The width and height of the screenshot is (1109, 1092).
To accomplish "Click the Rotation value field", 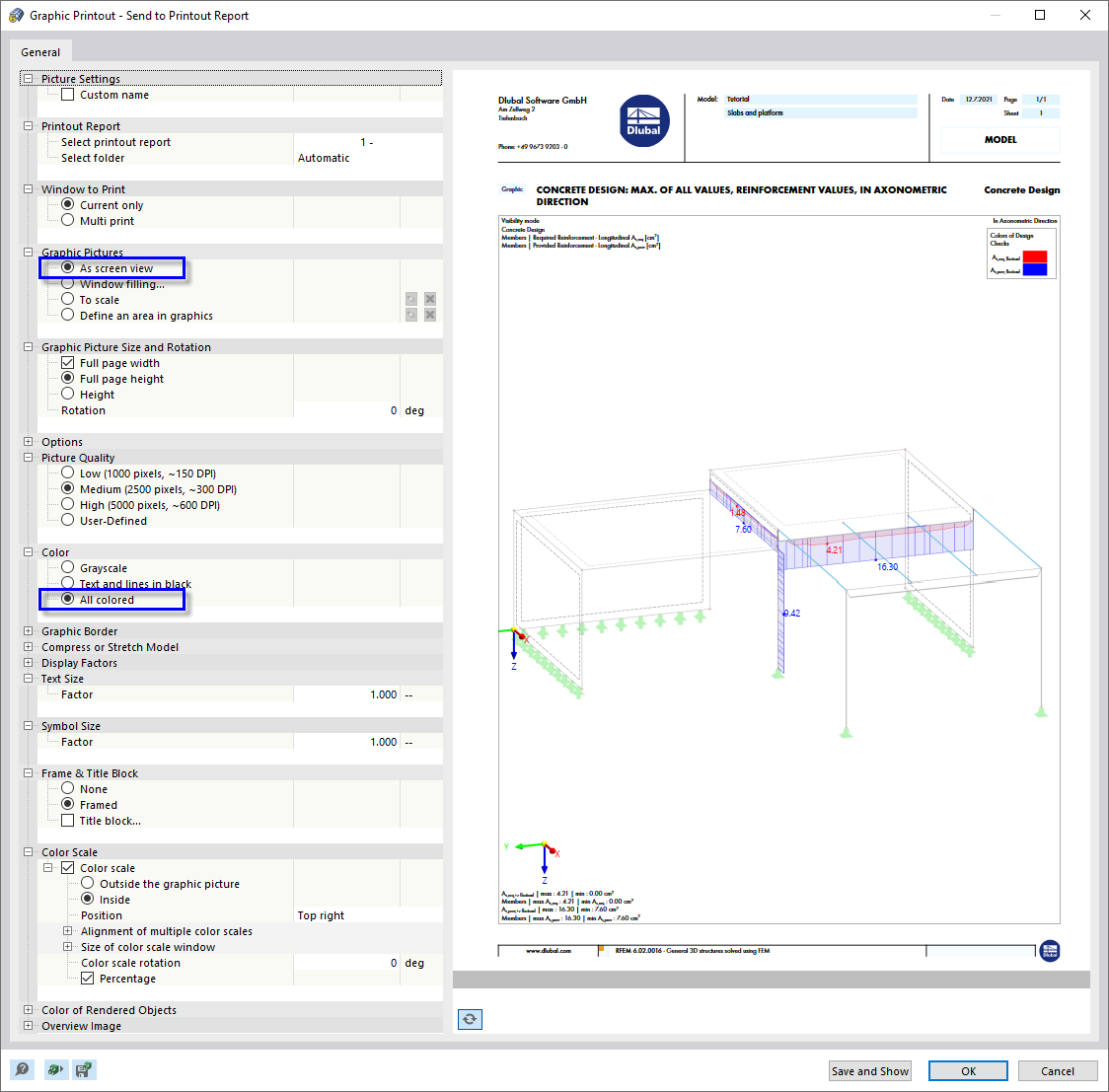I will [x=346, y=410].
